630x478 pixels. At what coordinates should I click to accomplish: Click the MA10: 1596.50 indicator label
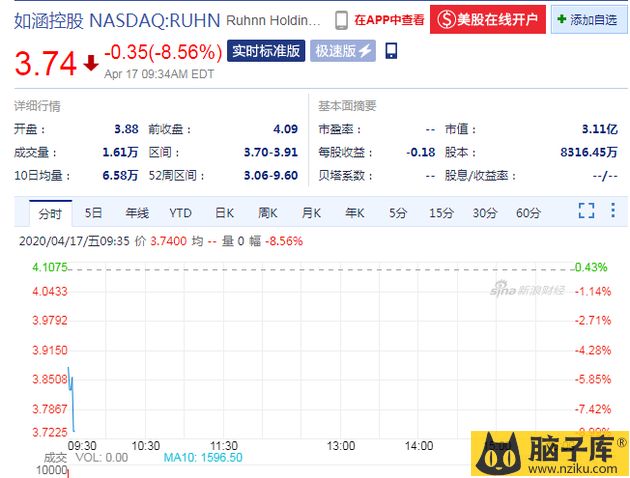(x=203, y=458)
